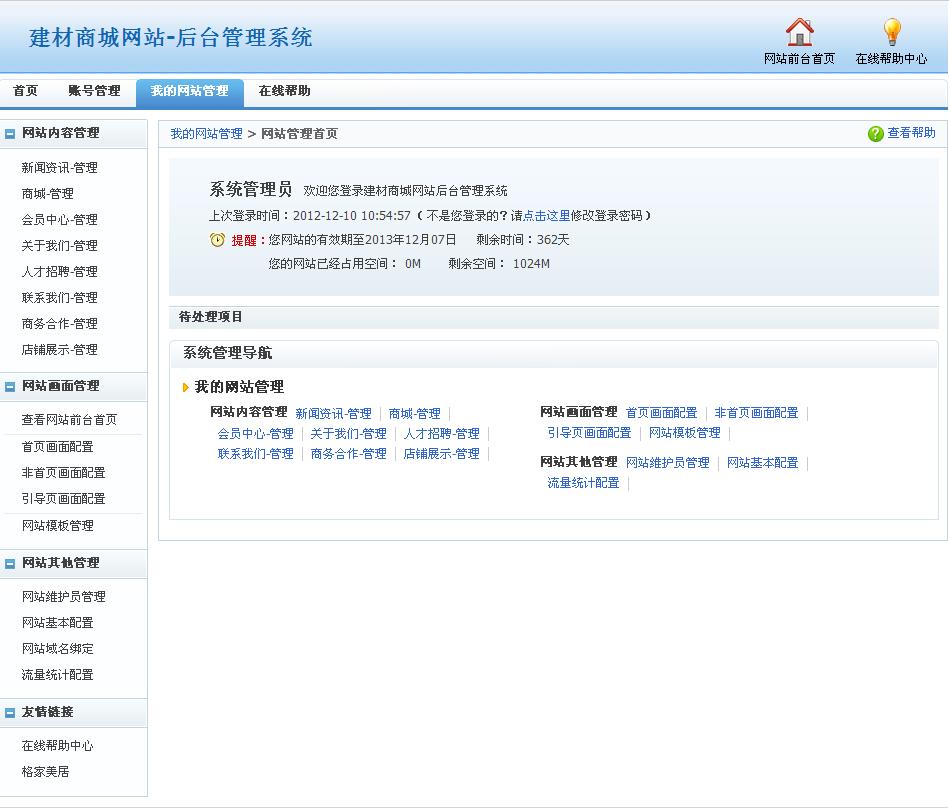Open 联系我们-管理 in the sidebar
Image resolution: width=949 pixels, height=808 pixels.
pyautogui.click(x=59, y=298)
